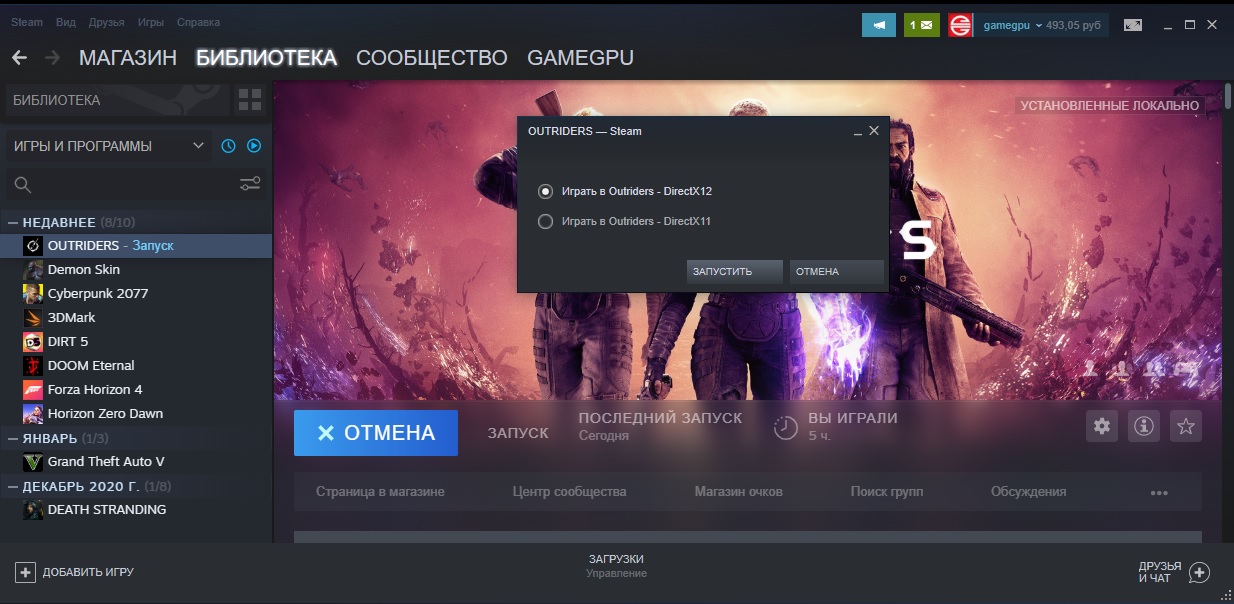Click the Horizon Zero Dawn icon
The width and height of the screenshot is (1234, 604).
click(33, 413)
